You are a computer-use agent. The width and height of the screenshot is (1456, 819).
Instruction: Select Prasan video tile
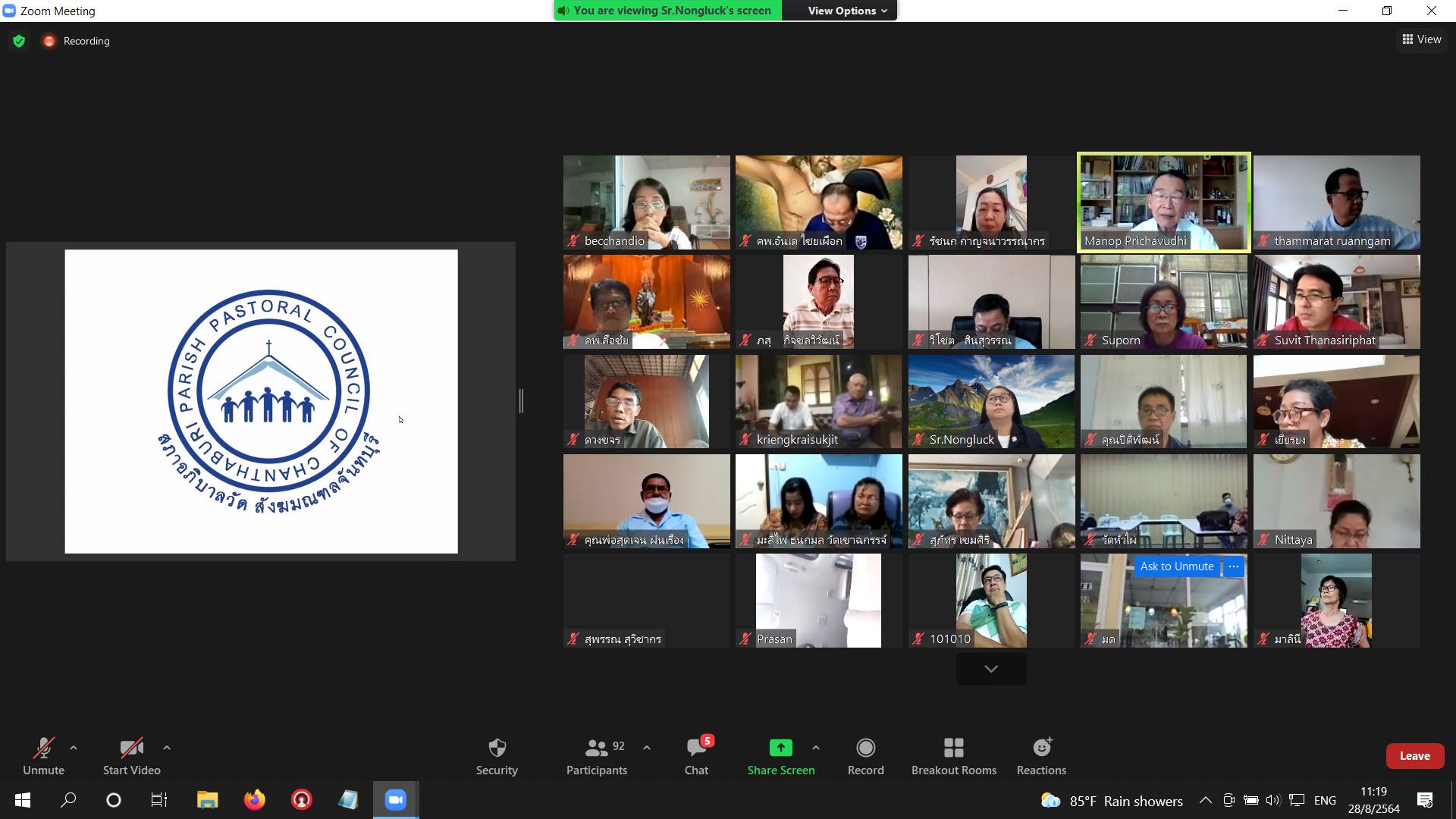tap(818, 600)
